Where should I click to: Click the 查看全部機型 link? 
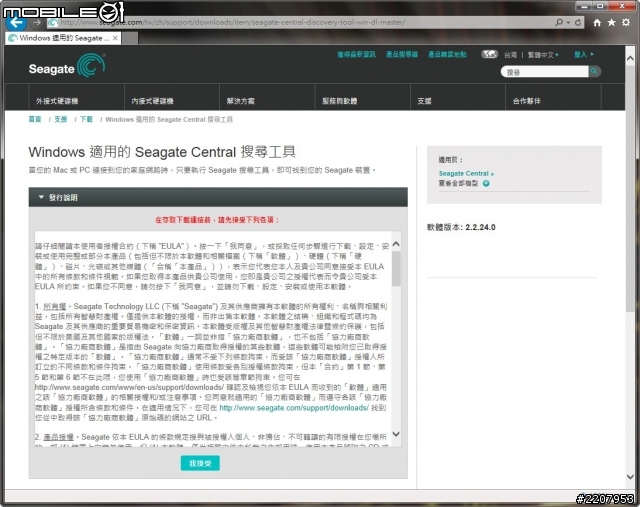458,183
